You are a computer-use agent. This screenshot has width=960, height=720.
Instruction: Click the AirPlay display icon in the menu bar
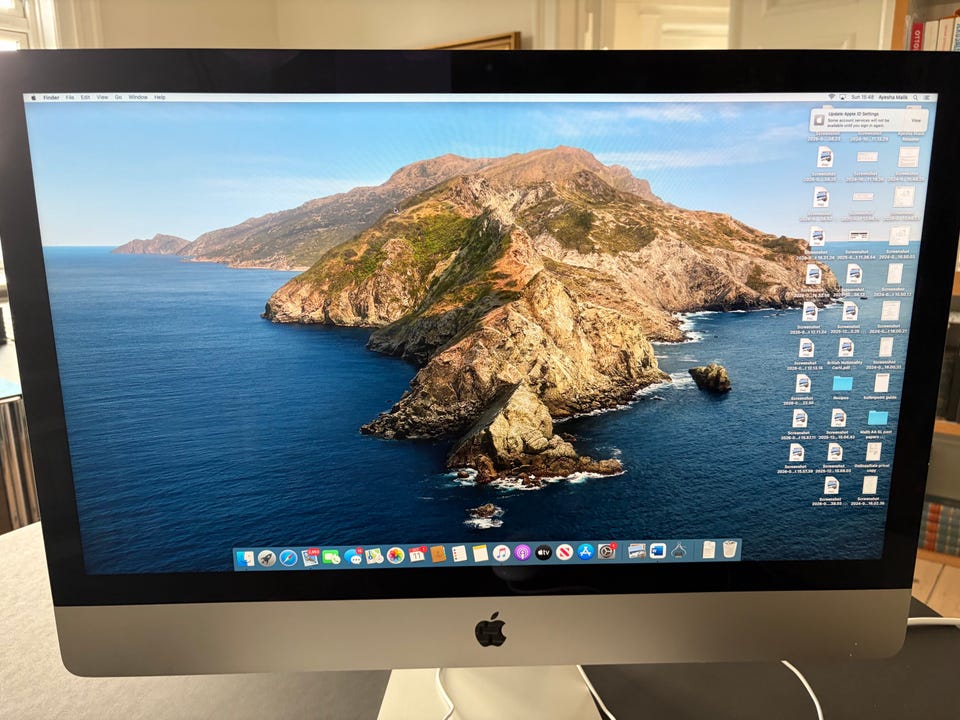pos(842,97)
